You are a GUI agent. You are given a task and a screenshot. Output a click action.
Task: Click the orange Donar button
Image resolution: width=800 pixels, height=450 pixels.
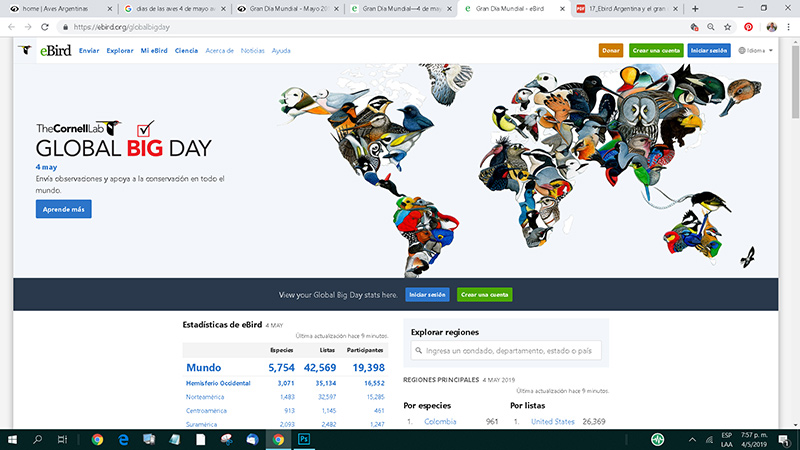tap(610, 49)
